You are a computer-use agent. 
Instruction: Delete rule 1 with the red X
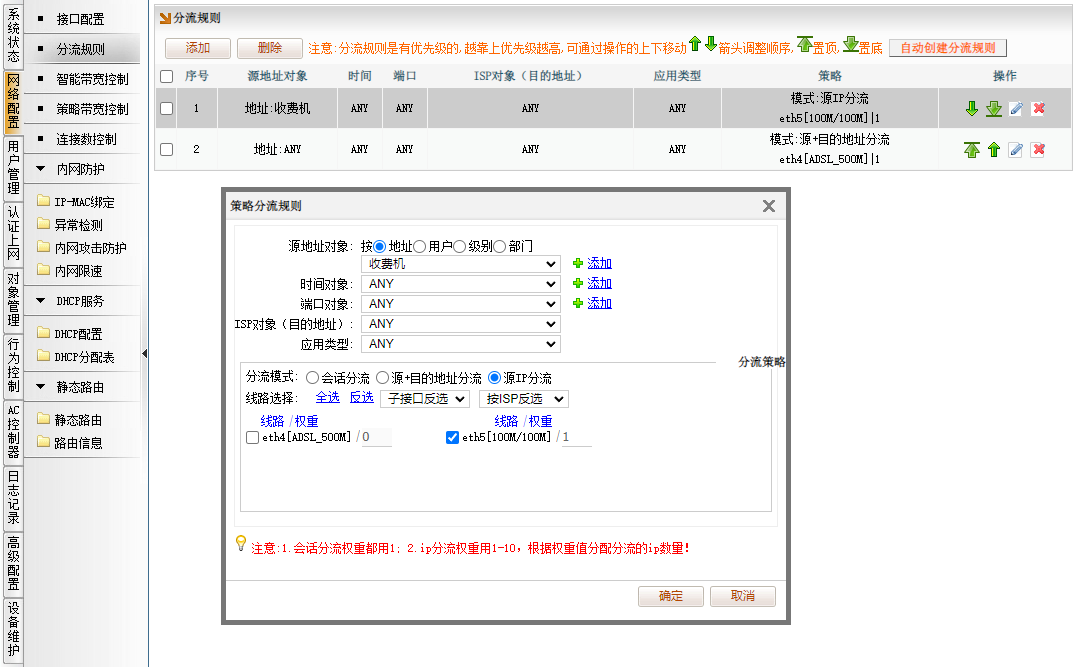click(1038, 109)
